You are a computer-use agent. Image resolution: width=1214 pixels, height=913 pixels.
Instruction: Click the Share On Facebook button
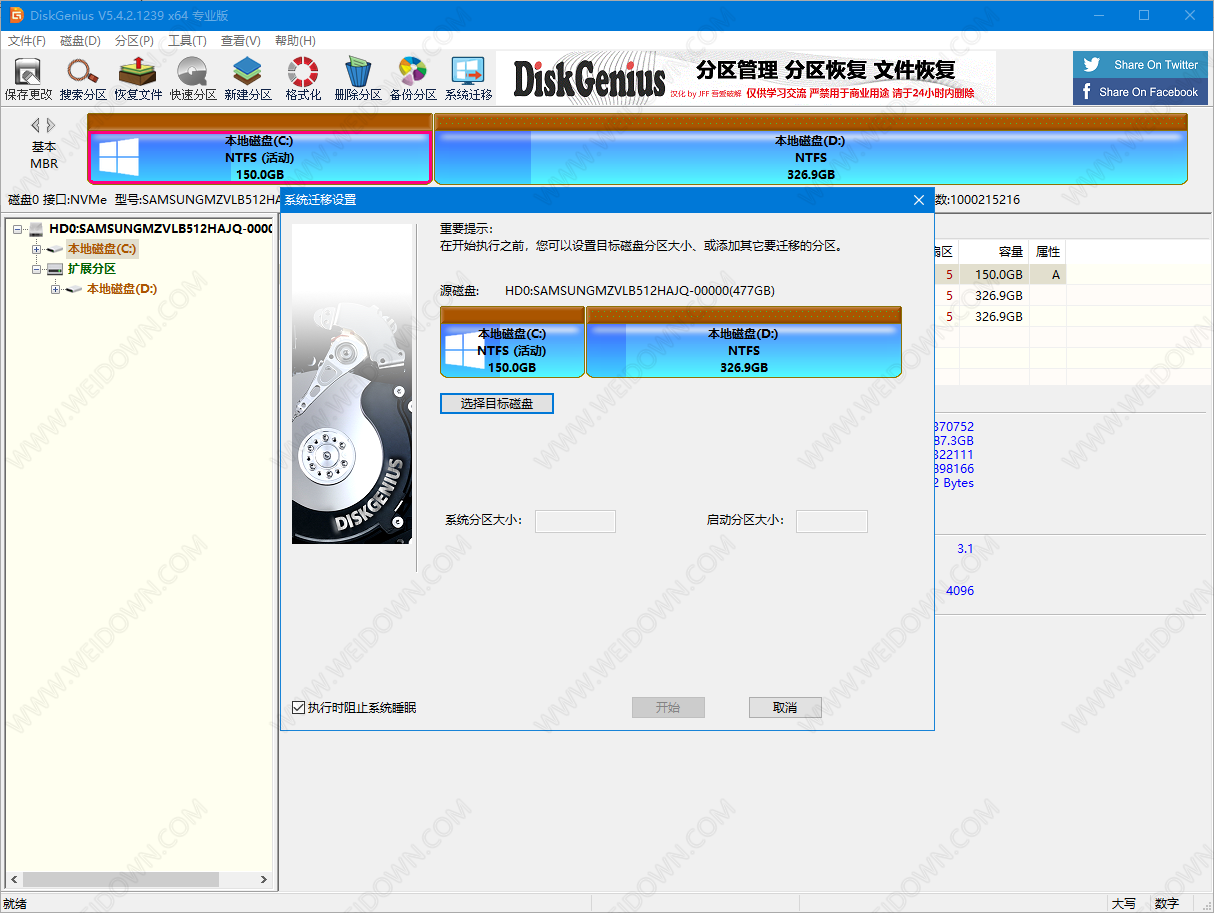(x=1140, y=92)
